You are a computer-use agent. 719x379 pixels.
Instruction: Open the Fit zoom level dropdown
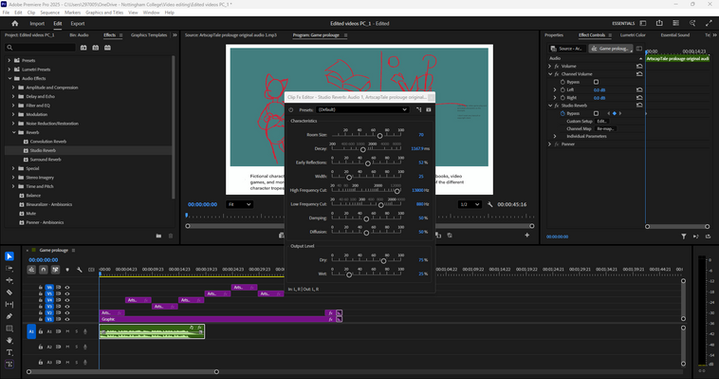click(x=239, y=204)
